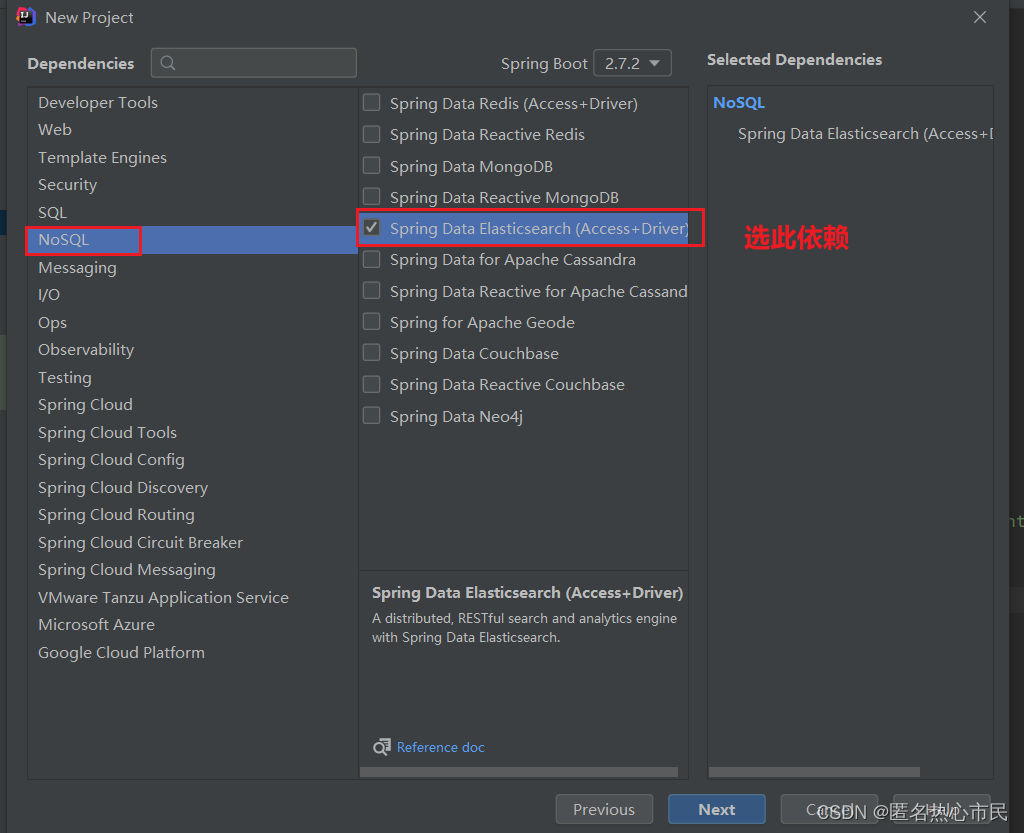Click the Previous button
The image size is (1024, 833).
(x=604, y=809)
